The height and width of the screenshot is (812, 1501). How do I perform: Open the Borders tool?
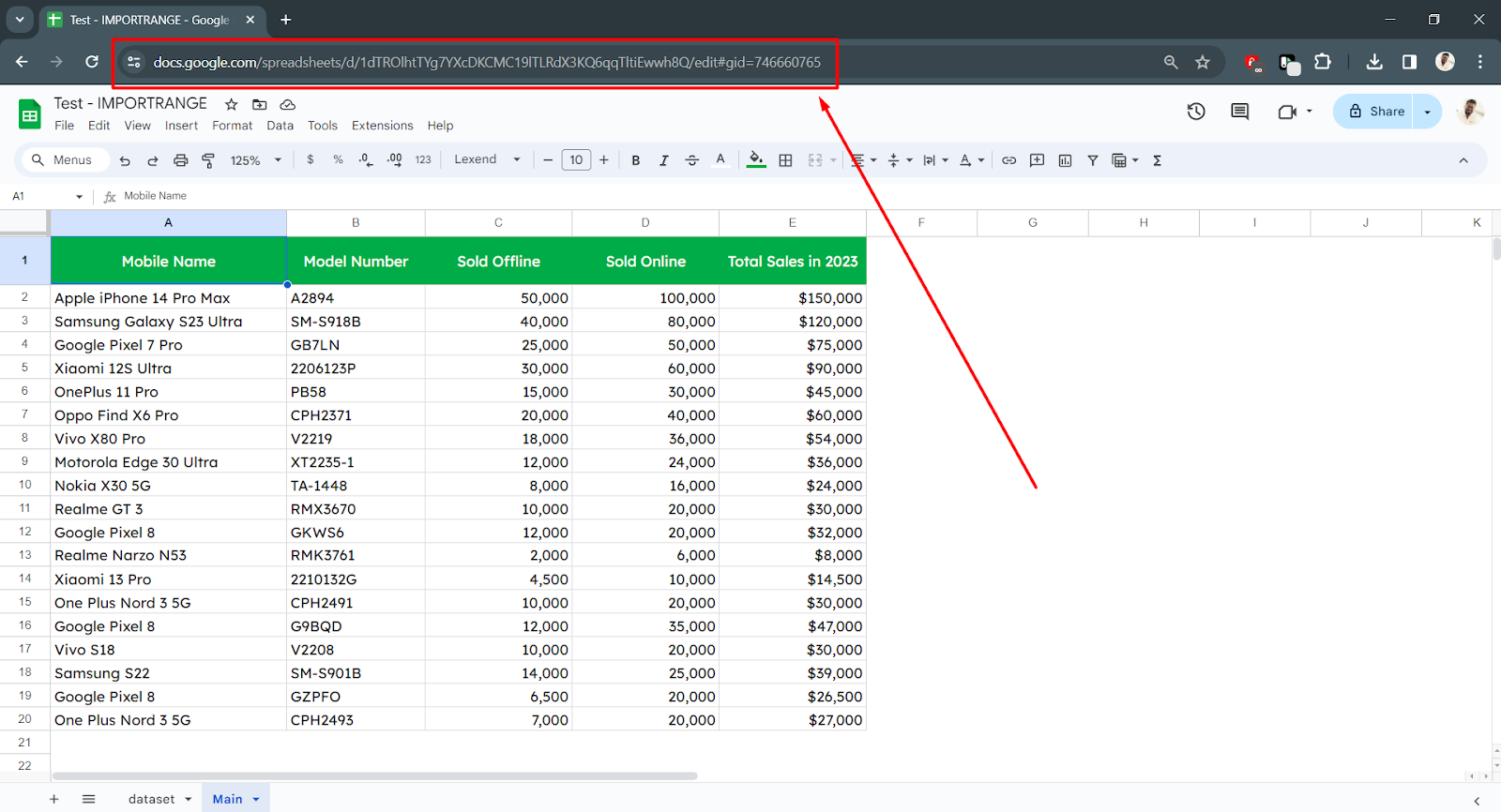[x=786, y=160]
